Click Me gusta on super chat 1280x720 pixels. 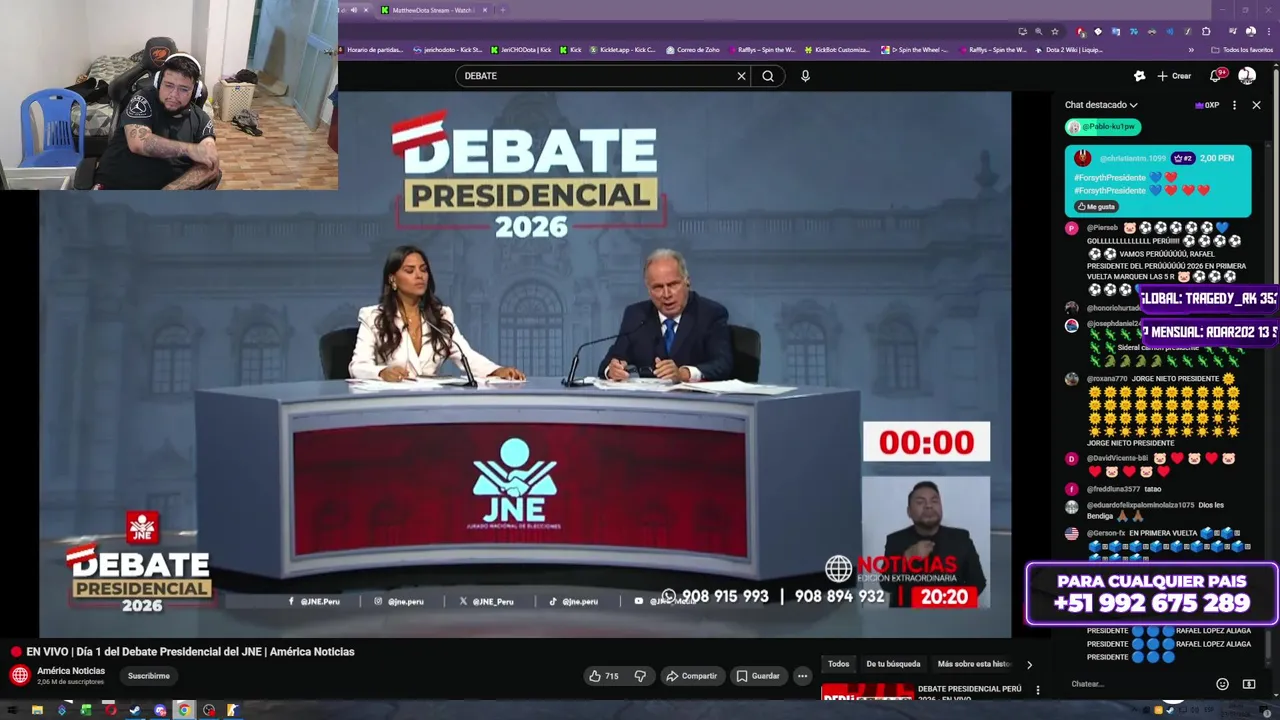tap(1096, 207)
